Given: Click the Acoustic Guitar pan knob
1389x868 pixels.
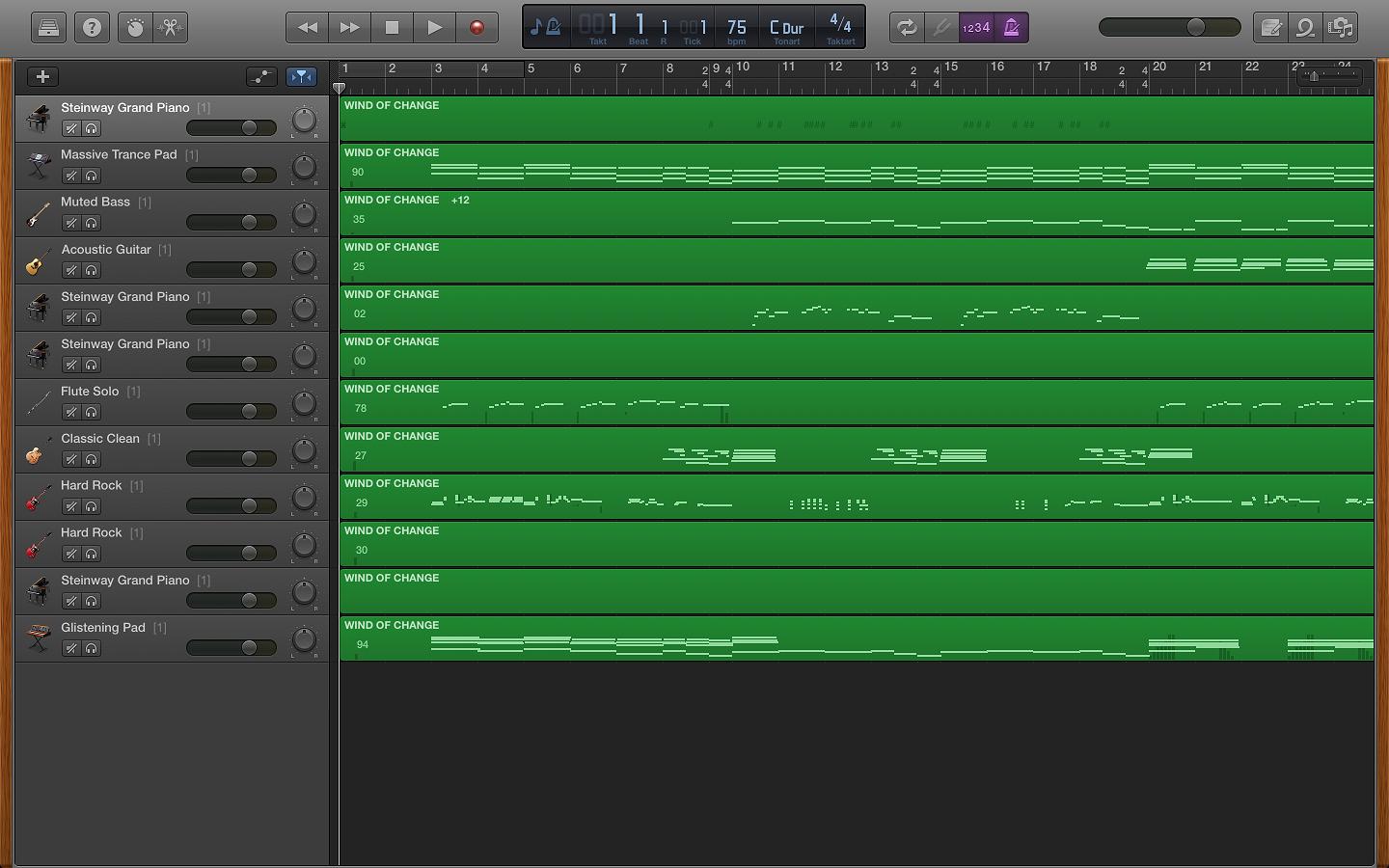Looking at the screenshot, I should click(x=304, y=261).
